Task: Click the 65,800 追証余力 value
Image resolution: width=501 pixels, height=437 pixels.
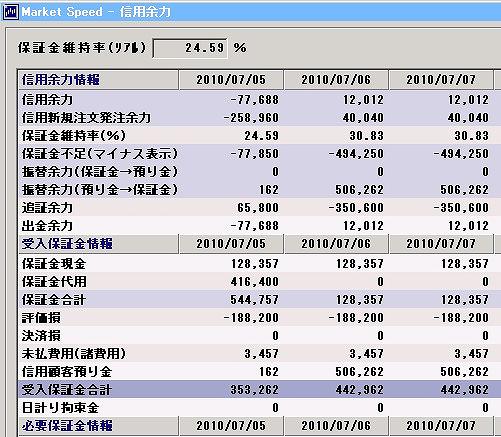Action: tap(258, 208)
